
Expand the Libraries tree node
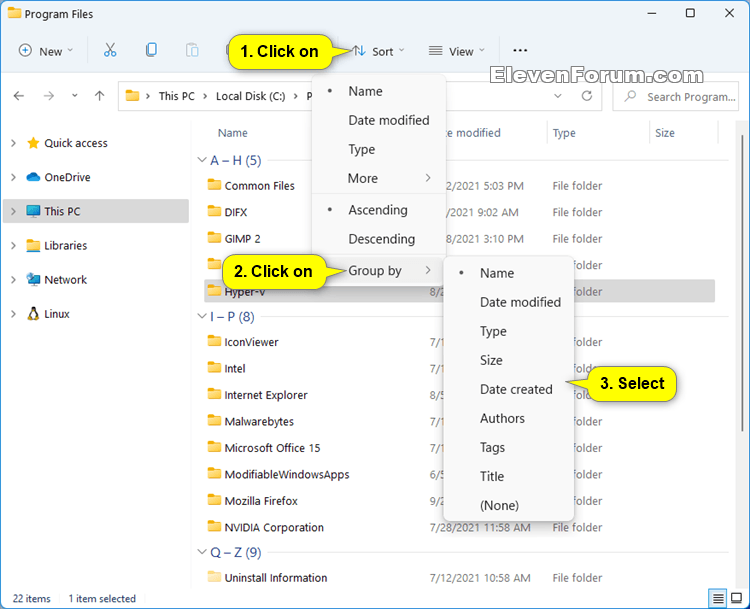[x=13, y=245]
